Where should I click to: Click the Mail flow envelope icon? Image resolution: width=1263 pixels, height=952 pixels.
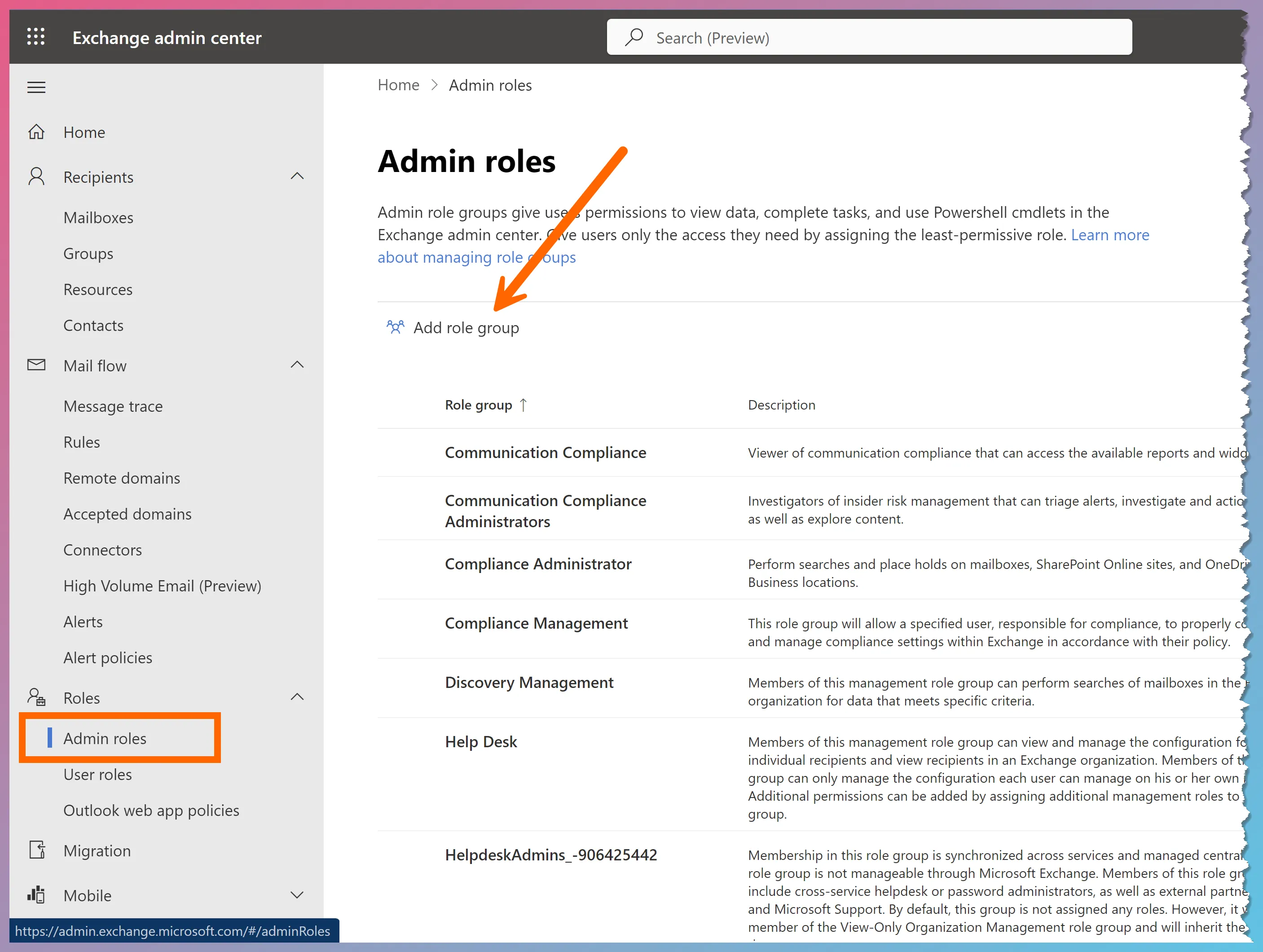tap(35, 365)
